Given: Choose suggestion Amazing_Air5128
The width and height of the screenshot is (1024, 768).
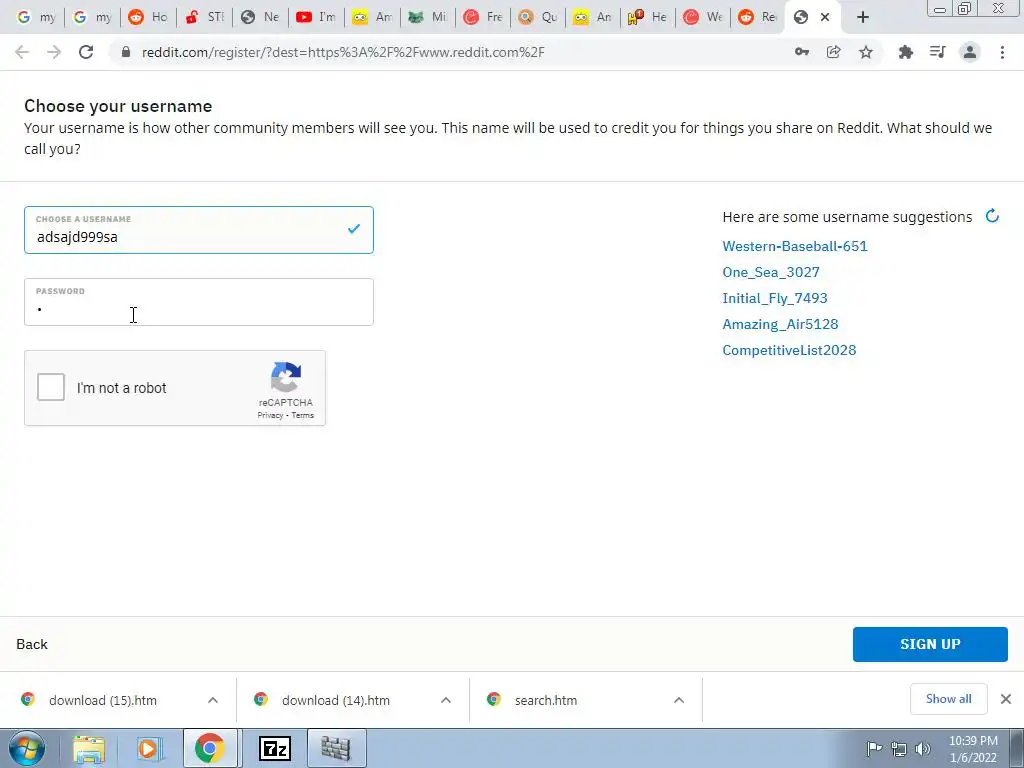Looking at the screenshot, I should 780,325.
